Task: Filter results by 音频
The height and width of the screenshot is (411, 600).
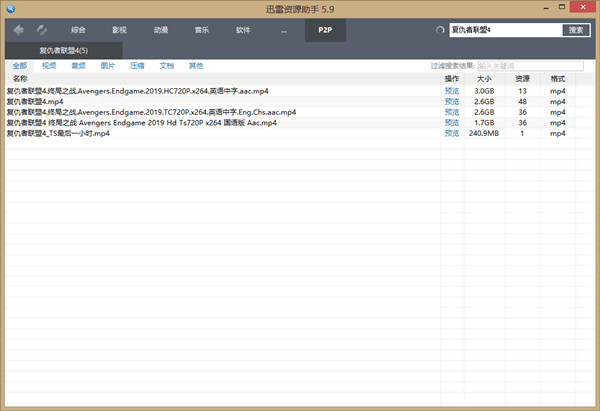Action: tap(78, 66)
